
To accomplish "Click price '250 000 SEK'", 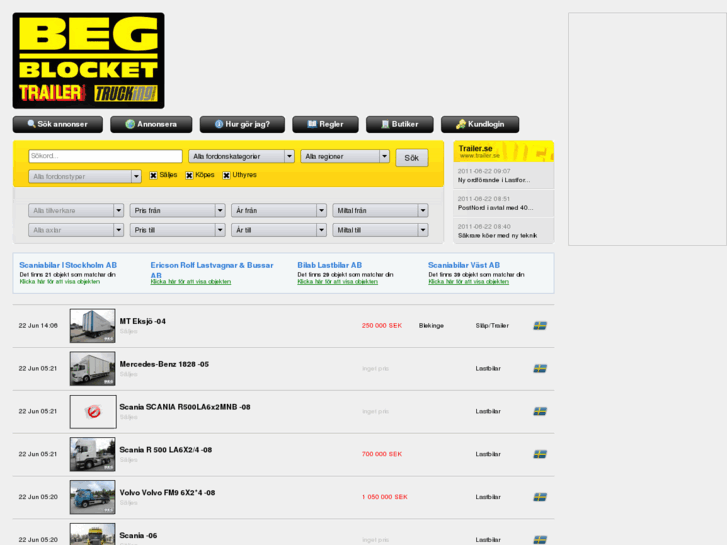I will pos(382,326).
